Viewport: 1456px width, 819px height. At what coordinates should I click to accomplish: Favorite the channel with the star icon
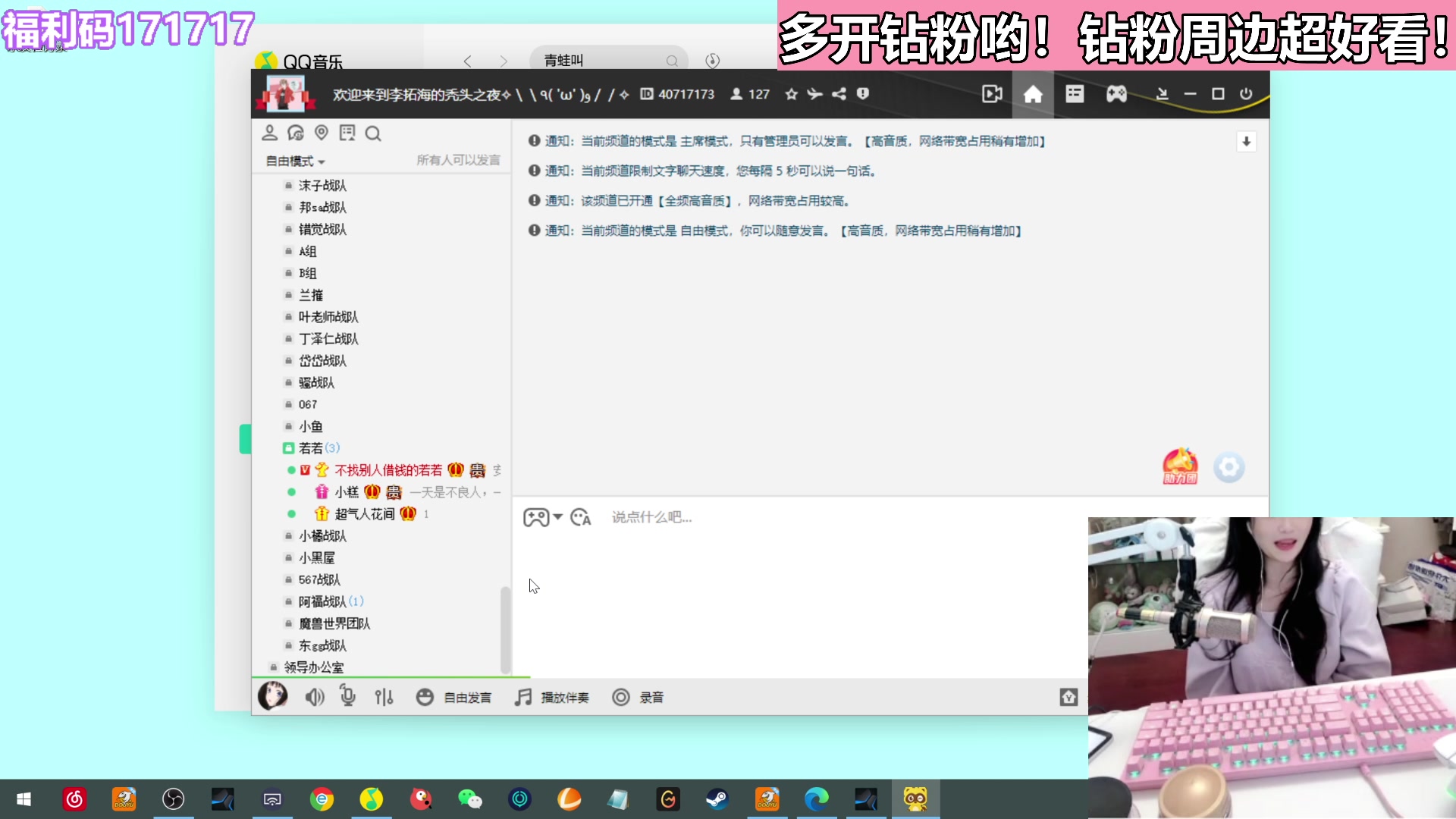point(791,94)
